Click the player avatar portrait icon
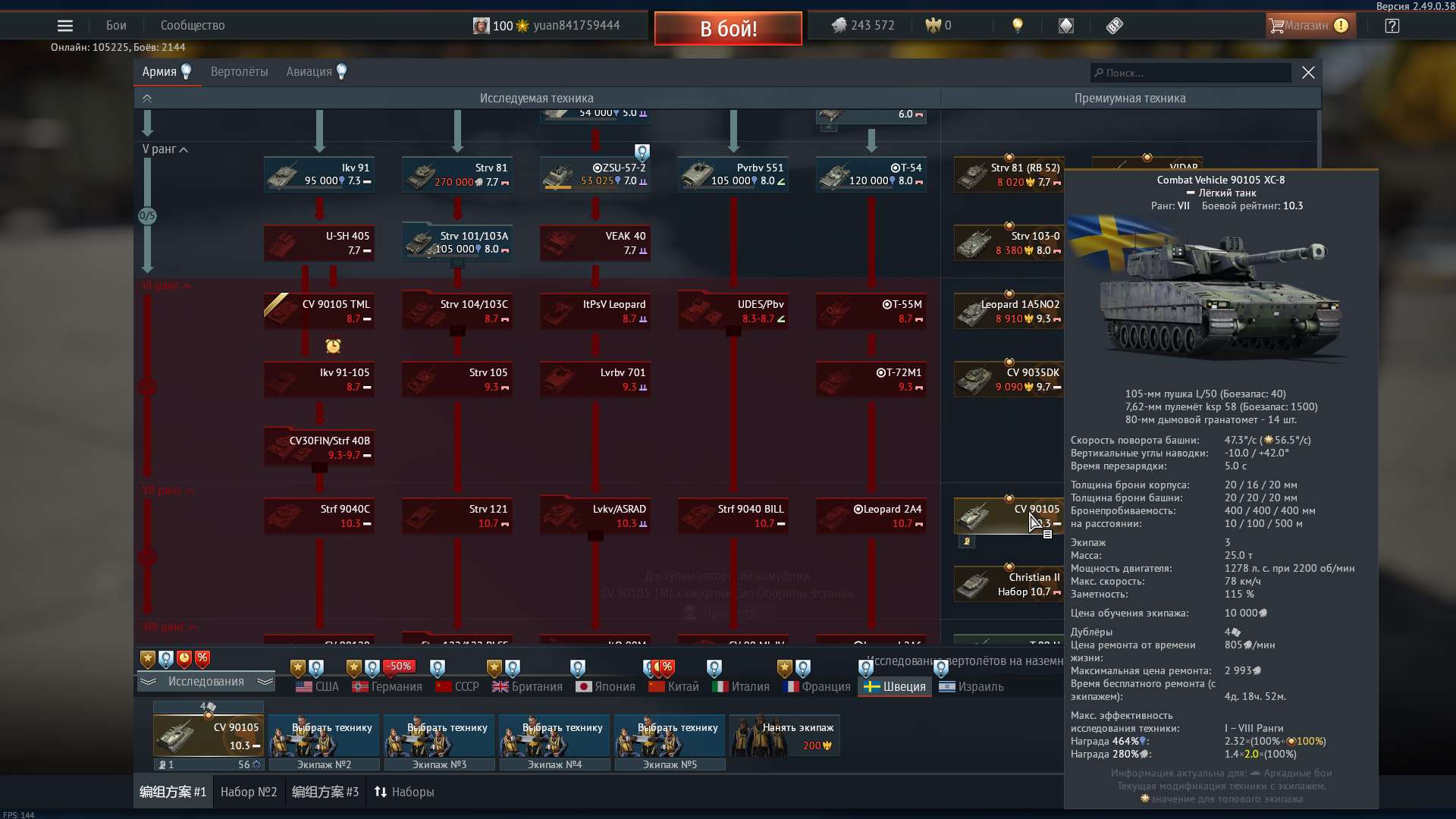The image size is (1456, 819). point(481,26)
